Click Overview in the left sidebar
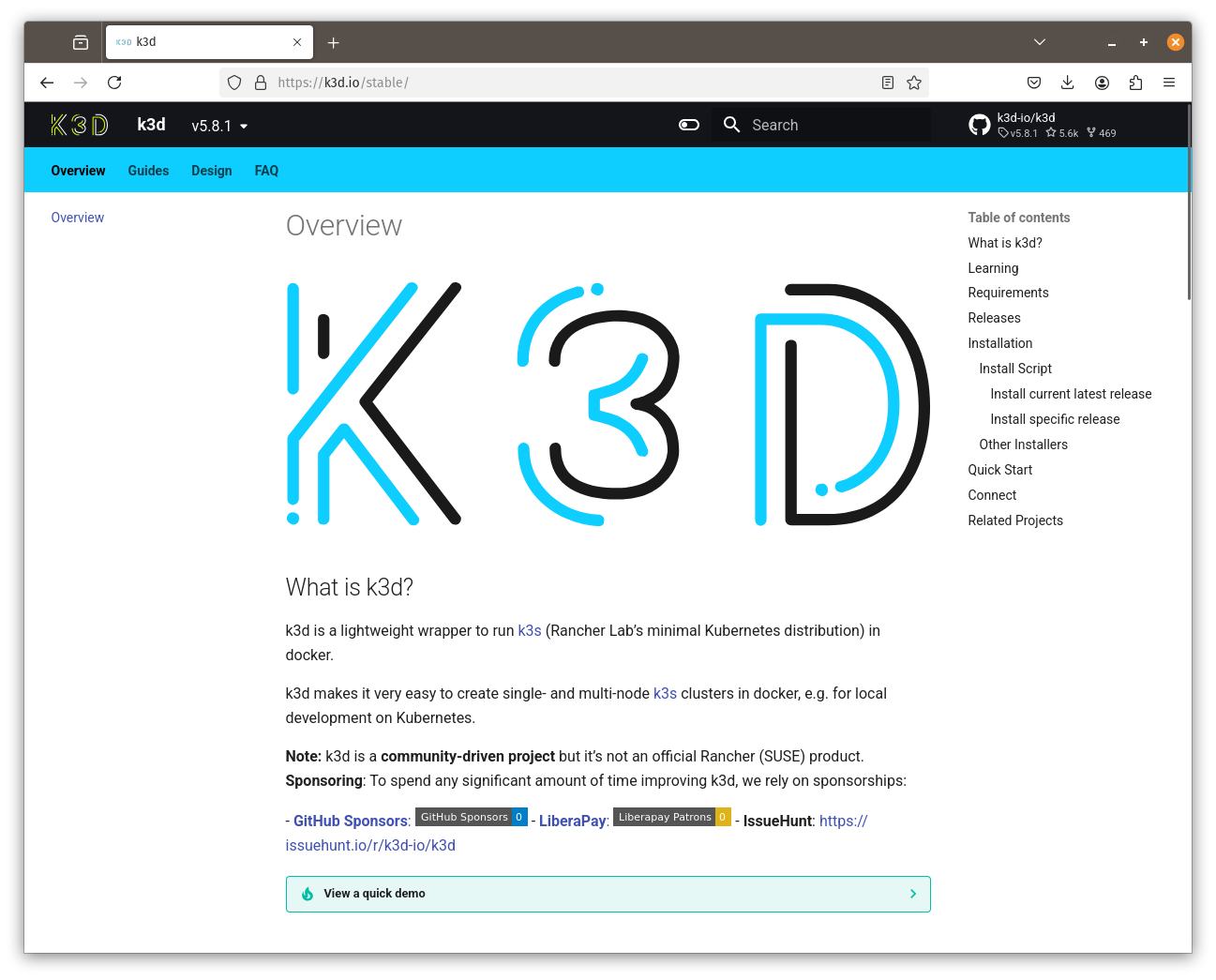 click(x=78, y=218)
